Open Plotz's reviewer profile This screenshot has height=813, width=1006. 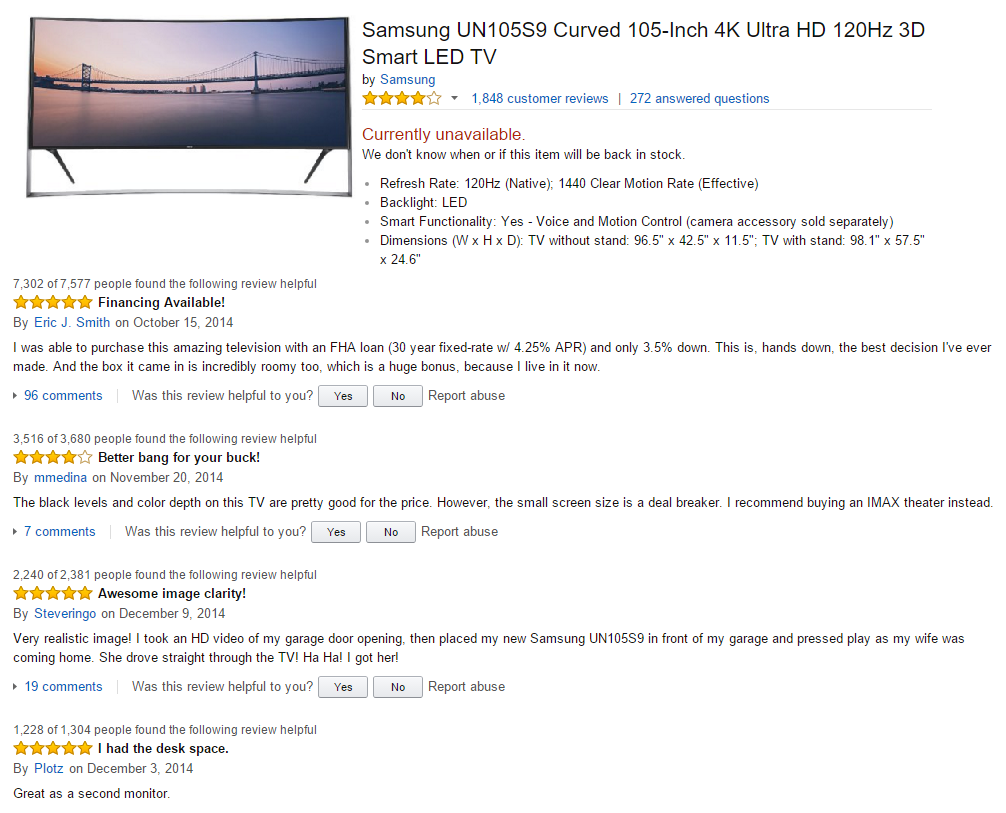coord(49,768)
